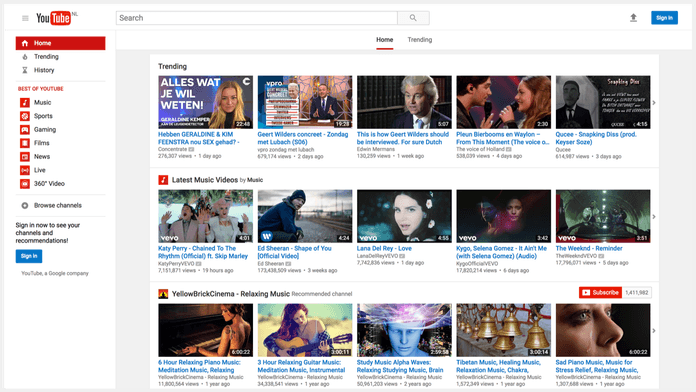Click the Live broadcast sidebar icon

coord(25,170)
